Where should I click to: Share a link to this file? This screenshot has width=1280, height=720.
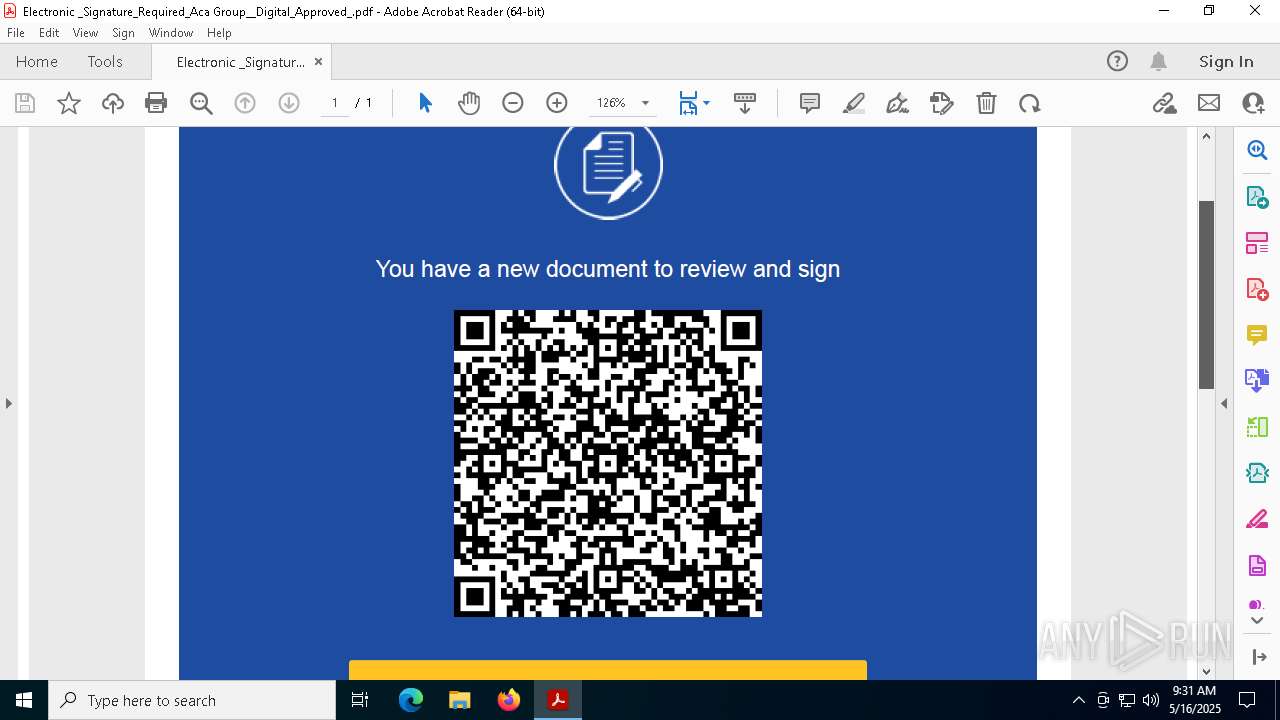click(x=1165, y=103)
